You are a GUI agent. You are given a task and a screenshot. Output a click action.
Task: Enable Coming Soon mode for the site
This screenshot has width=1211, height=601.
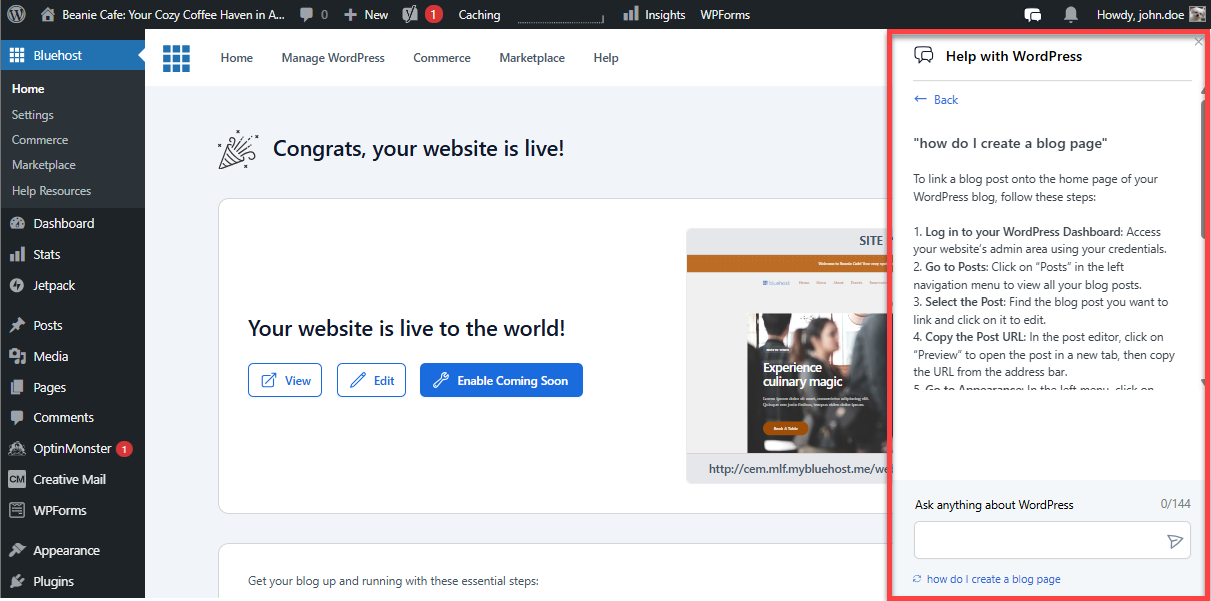pyautogui.click(x=501, y=380)
